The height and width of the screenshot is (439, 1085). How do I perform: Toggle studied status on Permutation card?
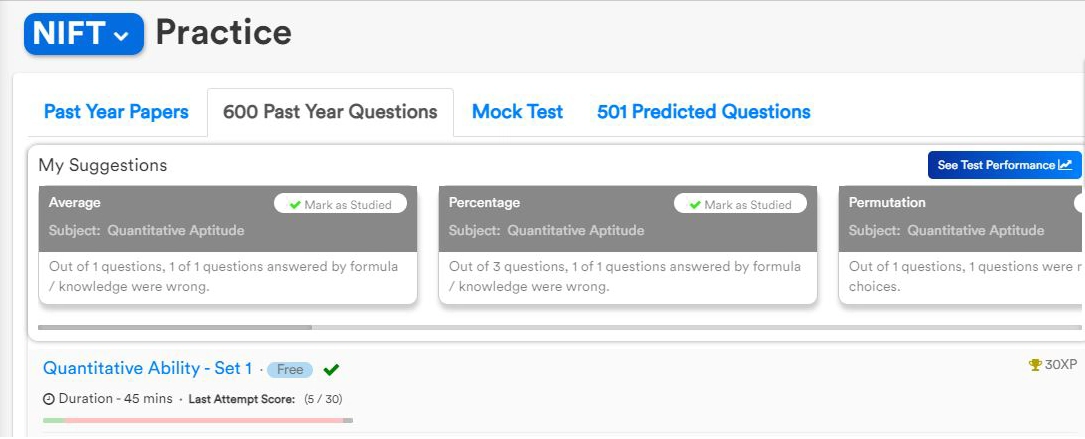point(1078,204)
